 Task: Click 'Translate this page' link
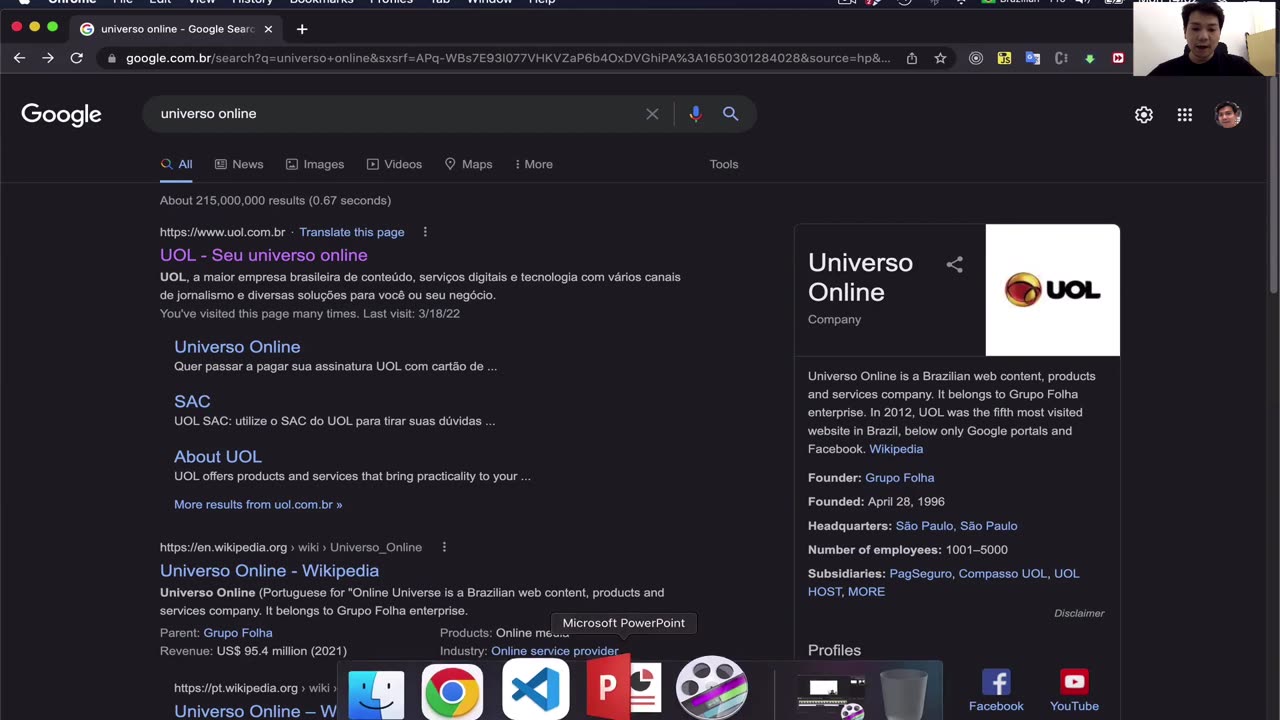(x=352, y=232)
